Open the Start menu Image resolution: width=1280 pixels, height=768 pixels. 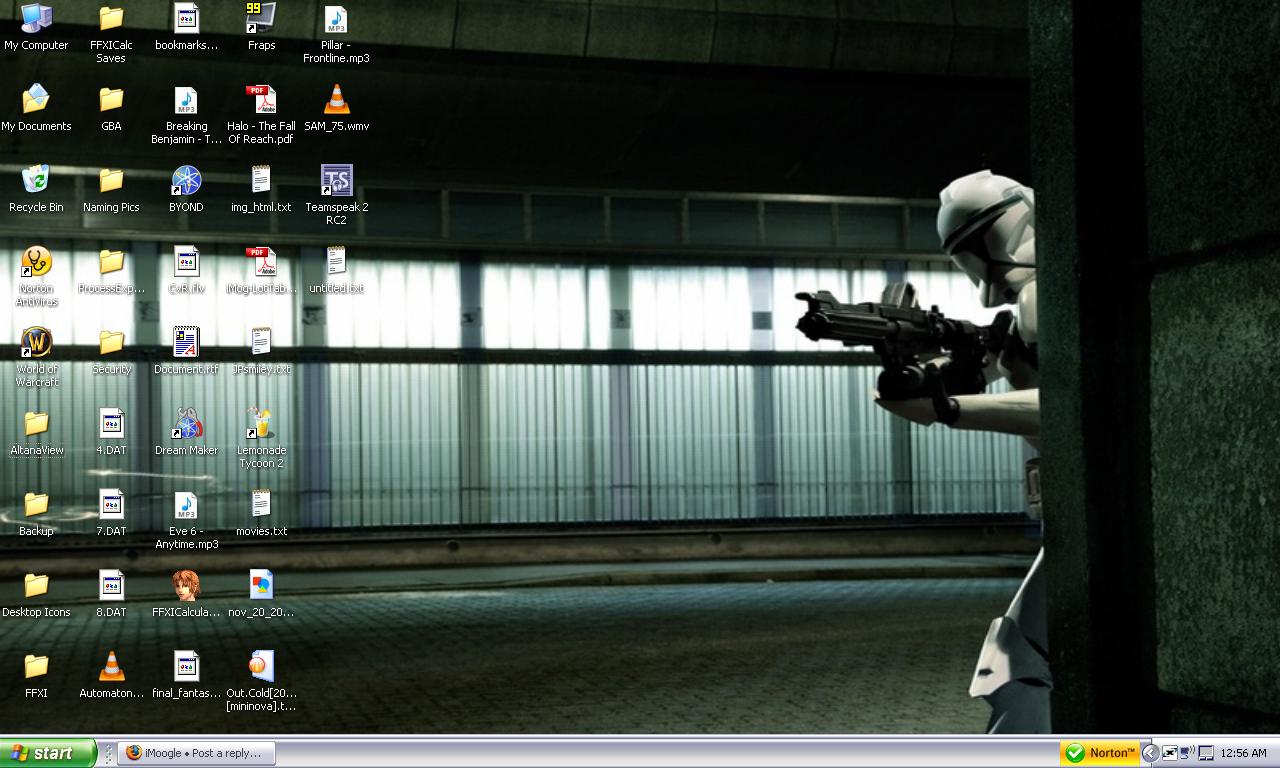tap(45, 753)
